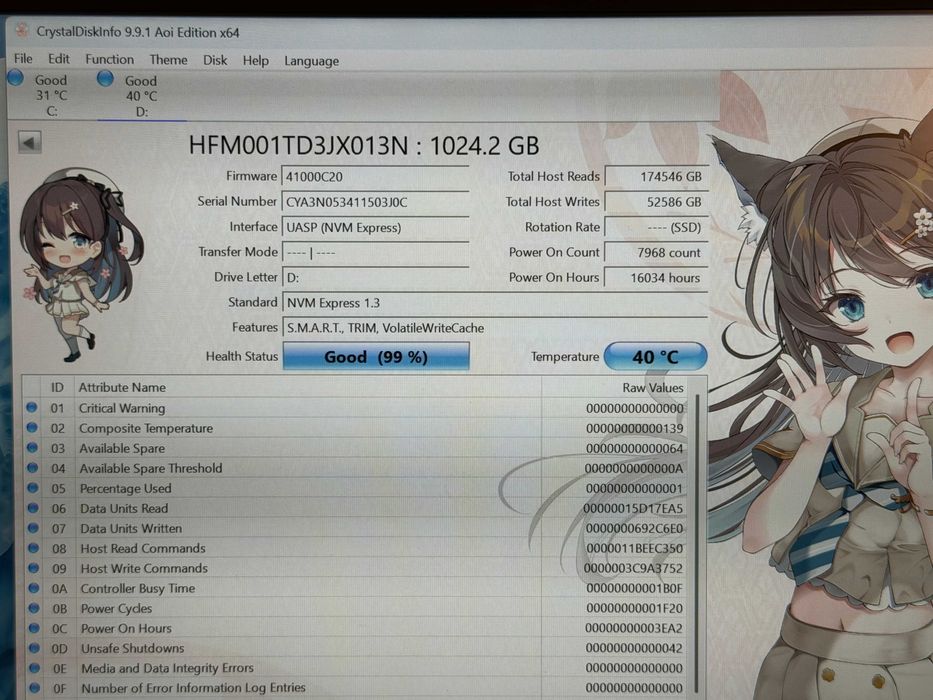Image resolution: width=933 pixels, height=700 pixels.
Task: Open the Help menu
Action: point(255,61)
